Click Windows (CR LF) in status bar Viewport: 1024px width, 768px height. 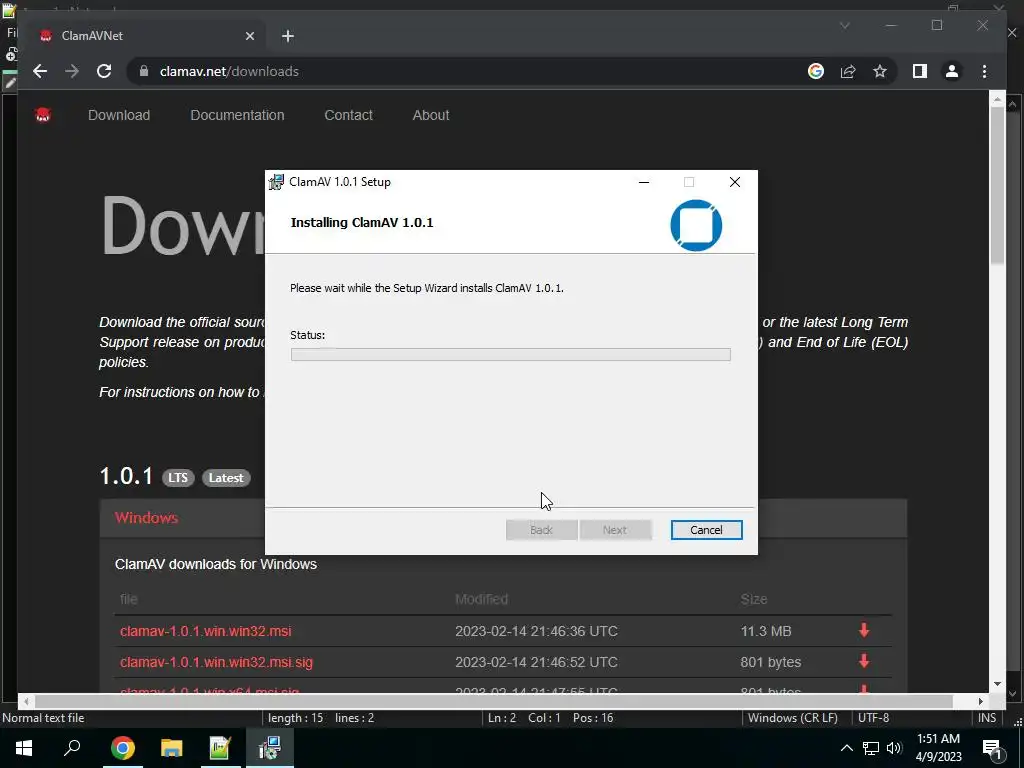(792, 718)
